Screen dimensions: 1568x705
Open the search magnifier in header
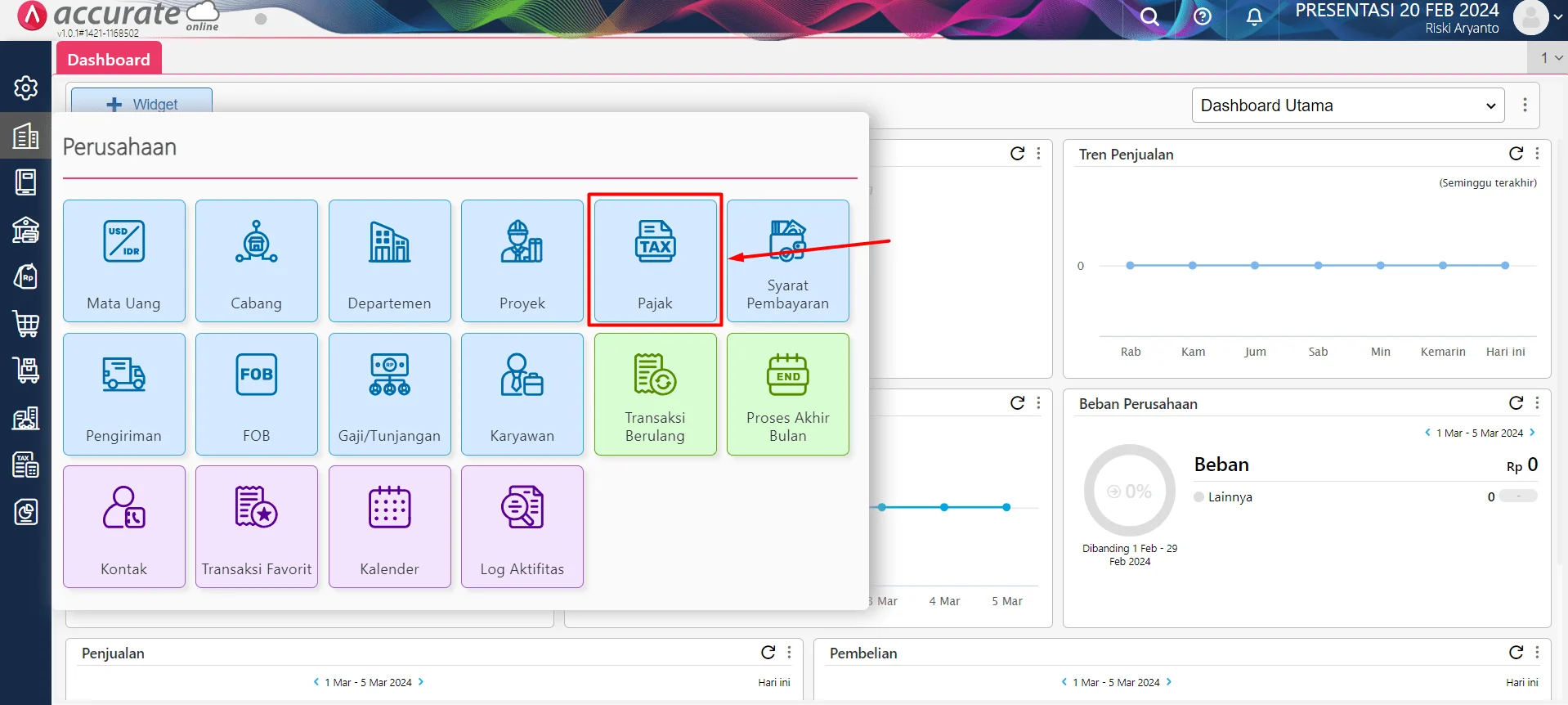(1149, 17)
